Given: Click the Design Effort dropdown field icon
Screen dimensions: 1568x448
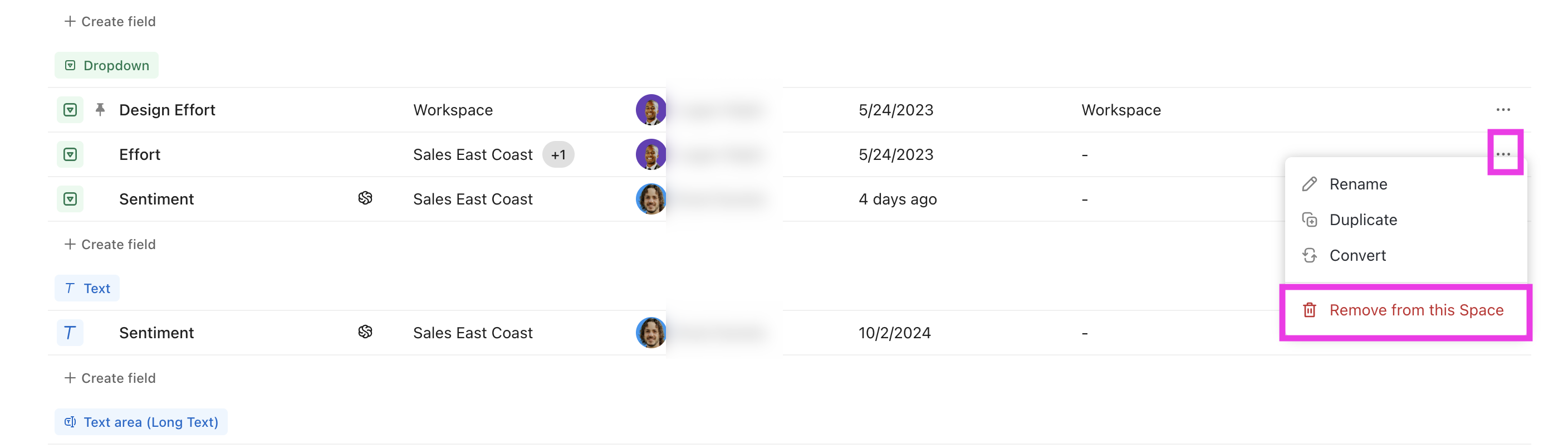Looking at the screenshot, I should (x=70, y=110).
